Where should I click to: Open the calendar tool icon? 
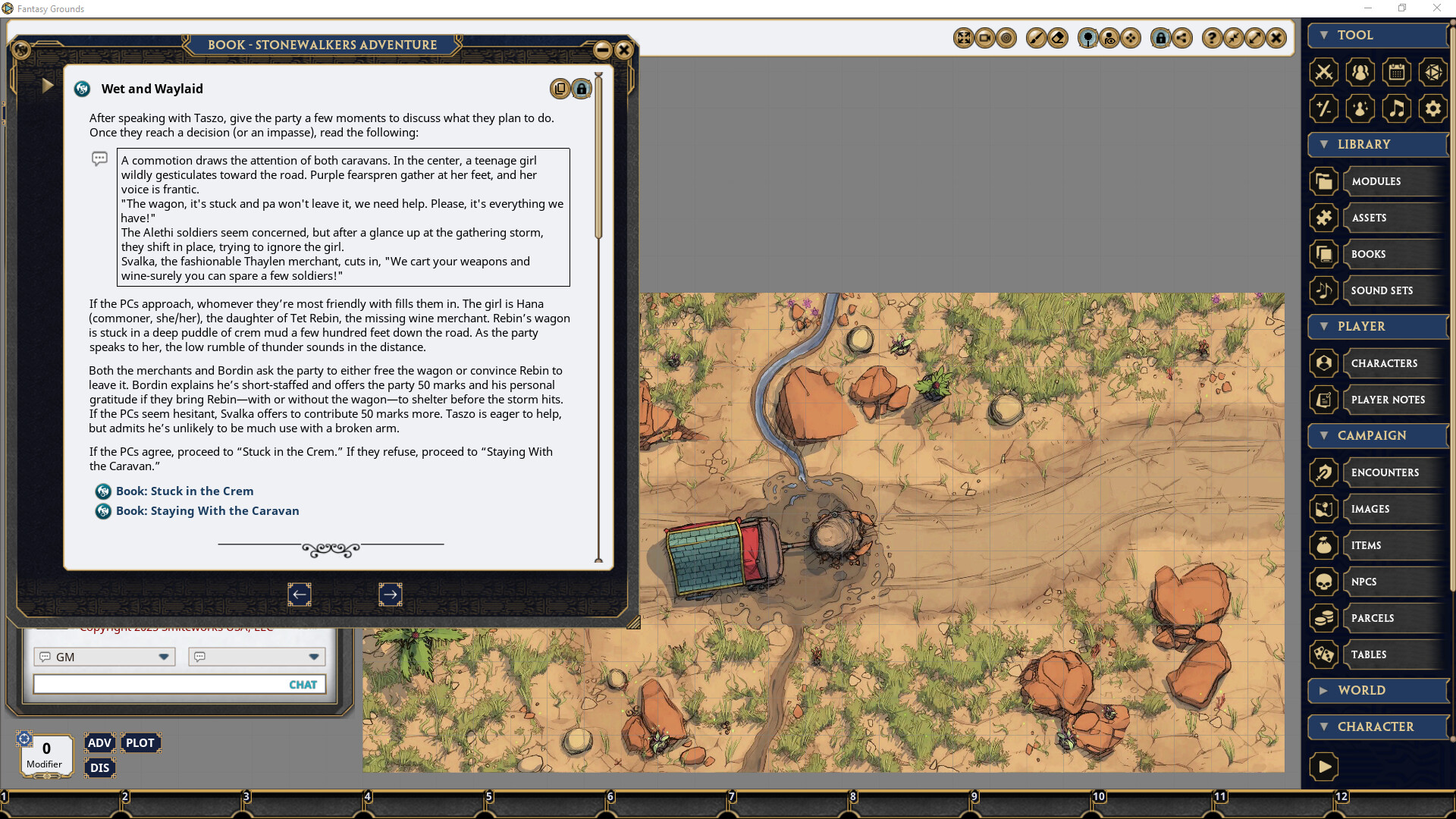coord(1396,72)
